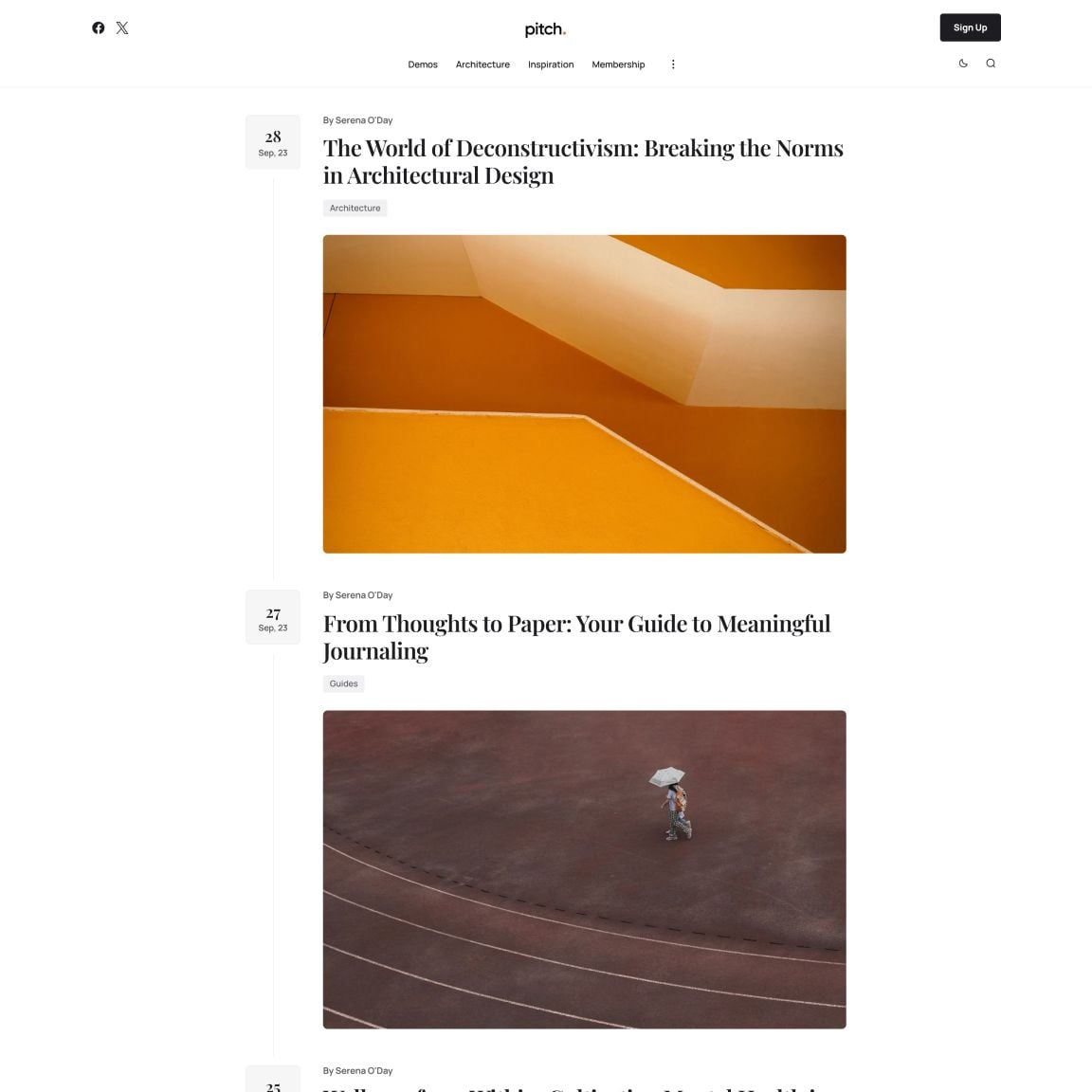Expand the three-dot more menu
The image size is (1092, 1092).
pos(673,64)
